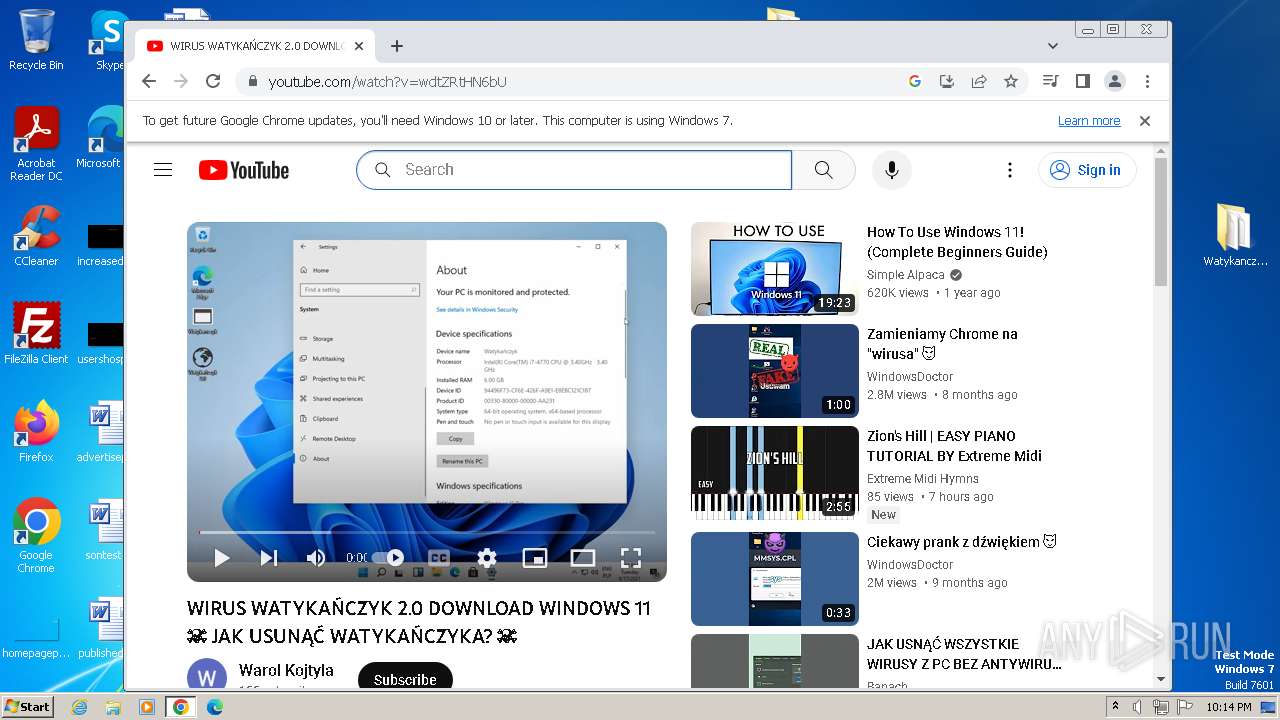Screen dimensions: 1280x720
Task: Open Google icon in address bar
Action: (x=914, y=81)
